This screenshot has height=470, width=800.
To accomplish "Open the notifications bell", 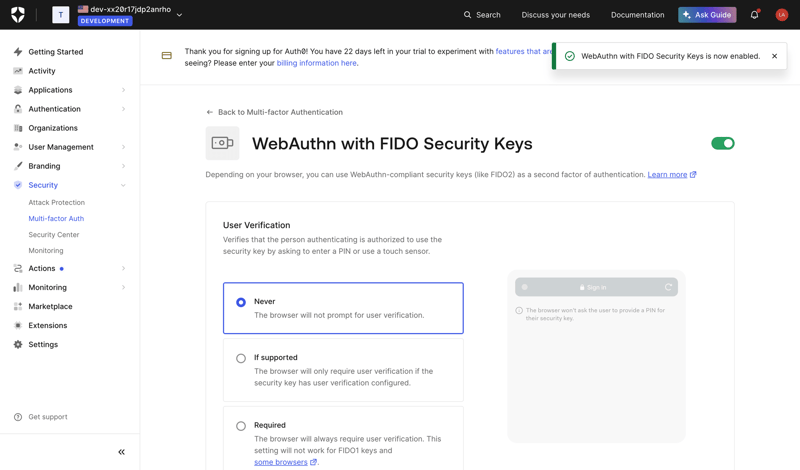I will point(755,15).
